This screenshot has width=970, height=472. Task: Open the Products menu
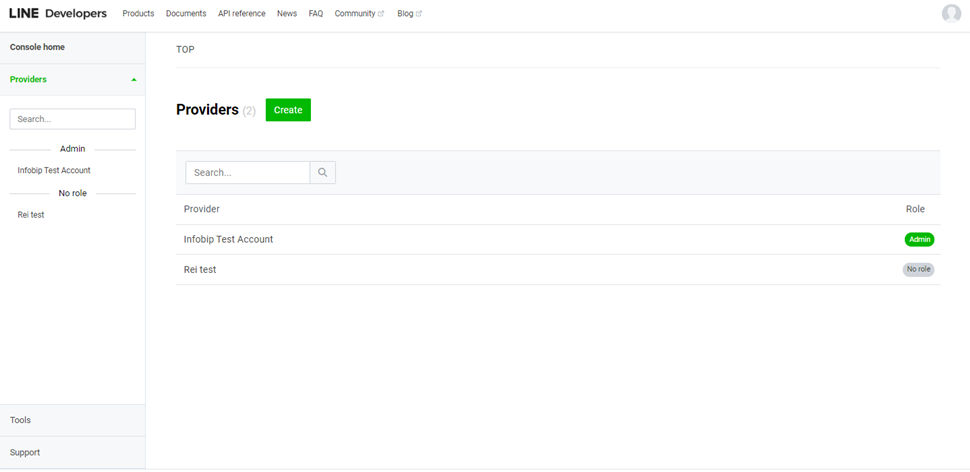click(138, 14)
